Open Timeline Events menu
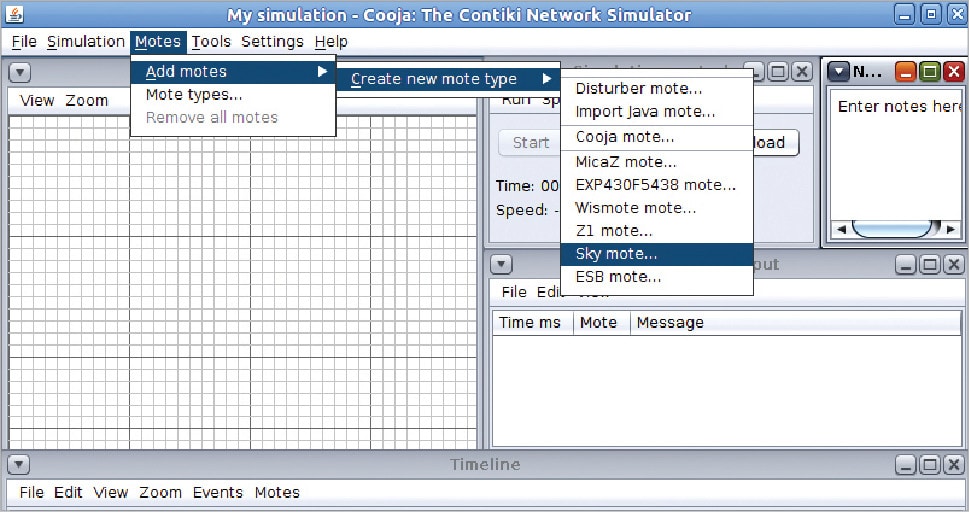The height and width of the screenshot is (512, 969). click(218, 493)
